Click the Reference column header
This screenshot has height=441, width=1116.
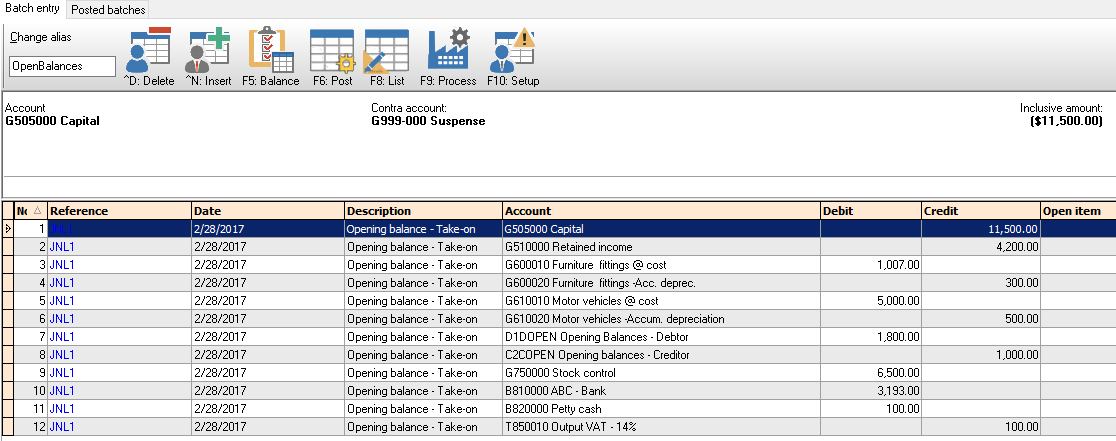coord(119,211)
